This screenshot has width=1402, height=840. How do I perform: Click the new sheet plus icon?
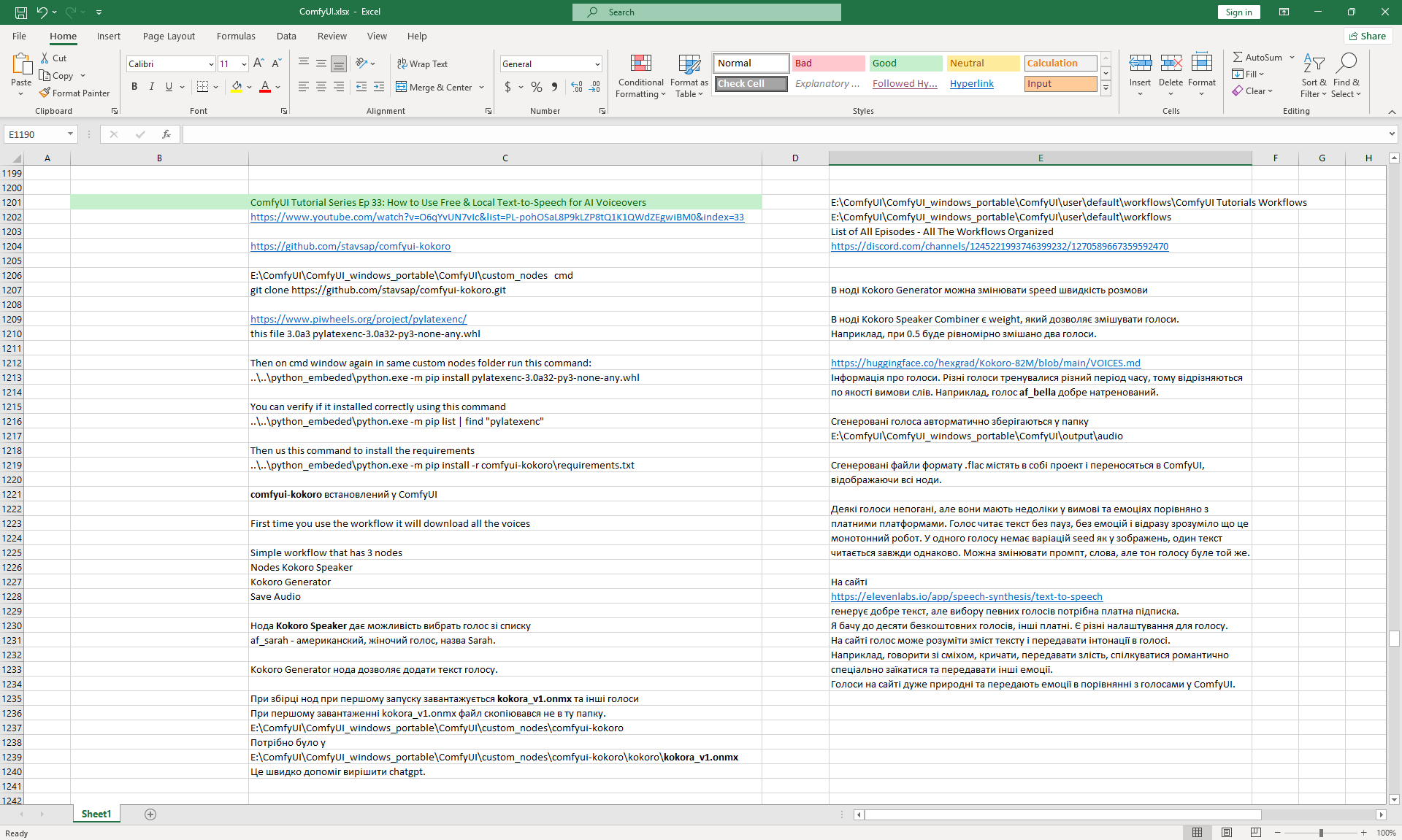(150, 814)
